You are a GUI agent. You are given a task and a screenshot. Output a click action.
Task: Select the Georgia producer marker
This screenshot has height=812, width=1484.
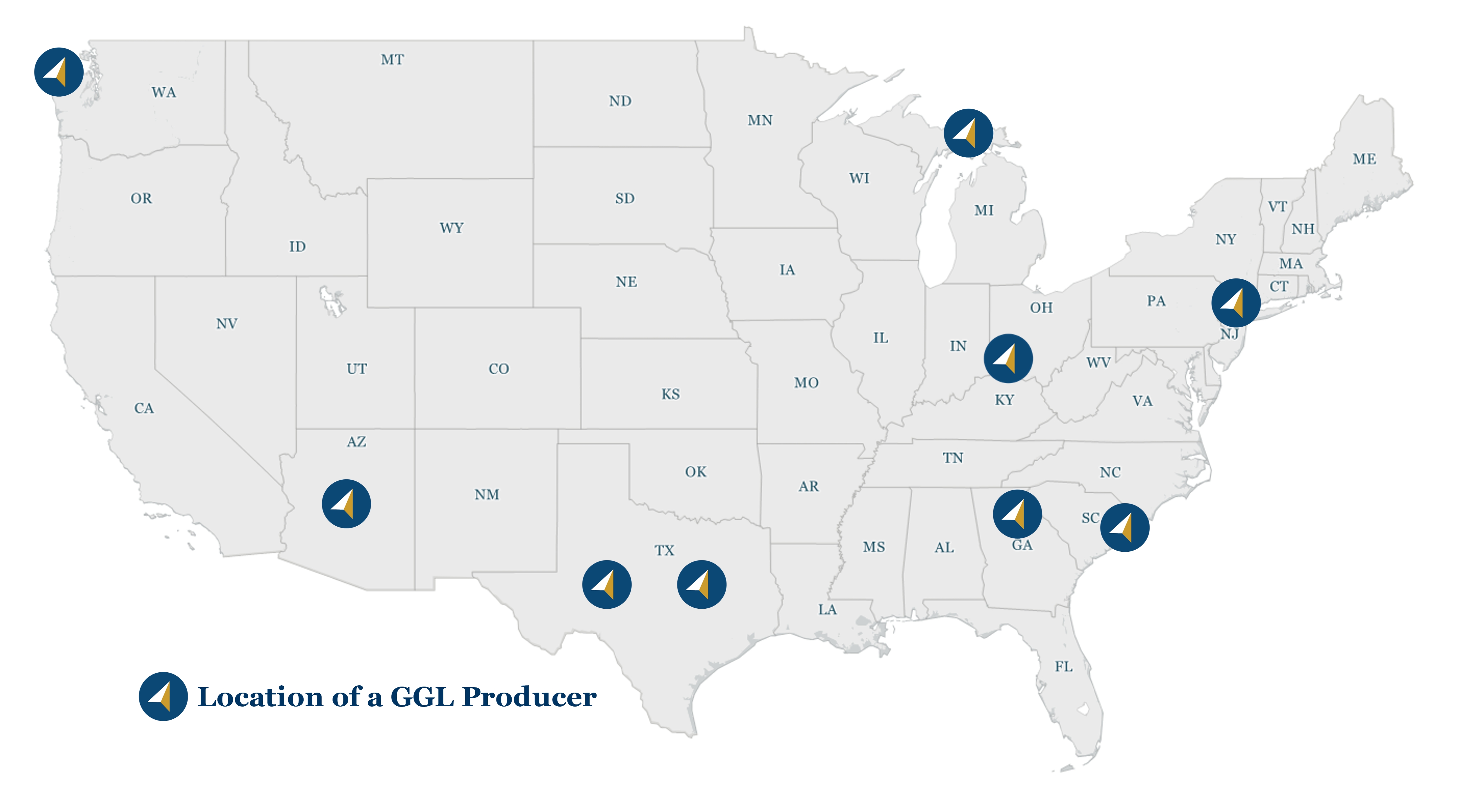click(1017, 514)
